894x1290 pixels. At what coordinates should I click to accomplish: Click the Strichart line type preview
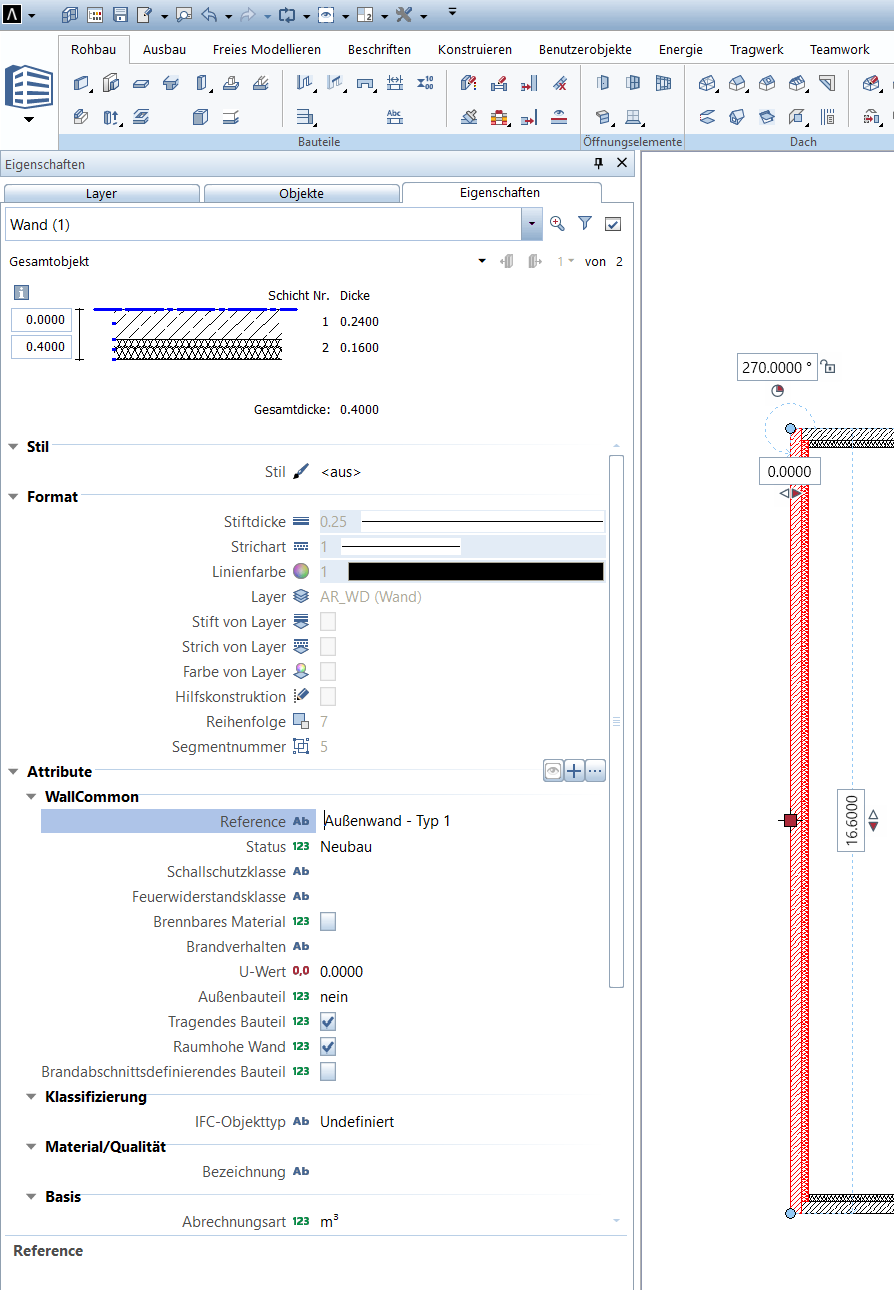[401, 547]
